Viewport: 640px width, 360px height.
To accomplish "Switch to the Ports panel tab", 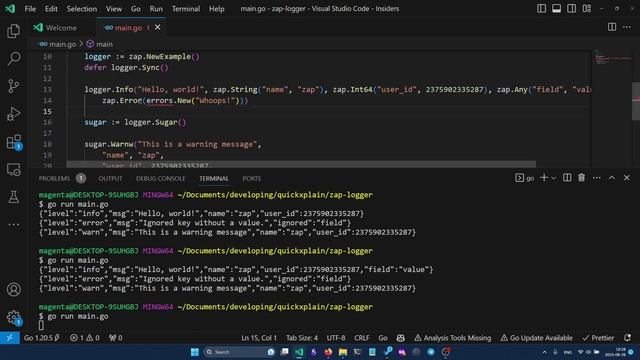I will (x=251, y=178).
